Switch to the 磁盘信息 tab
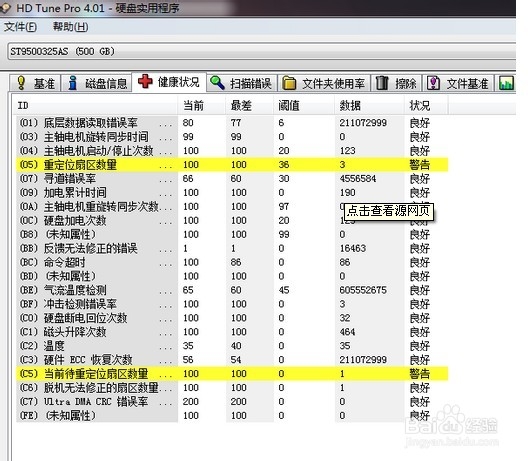This screenshot has width=528, height=461. coord(96,83)
